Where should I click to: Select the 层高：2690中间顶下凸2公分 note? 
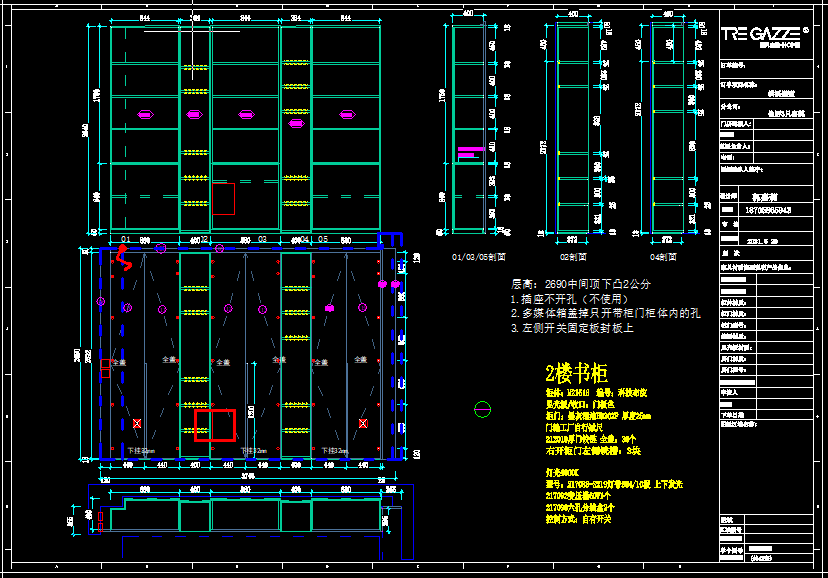click(x=581, y=284)
